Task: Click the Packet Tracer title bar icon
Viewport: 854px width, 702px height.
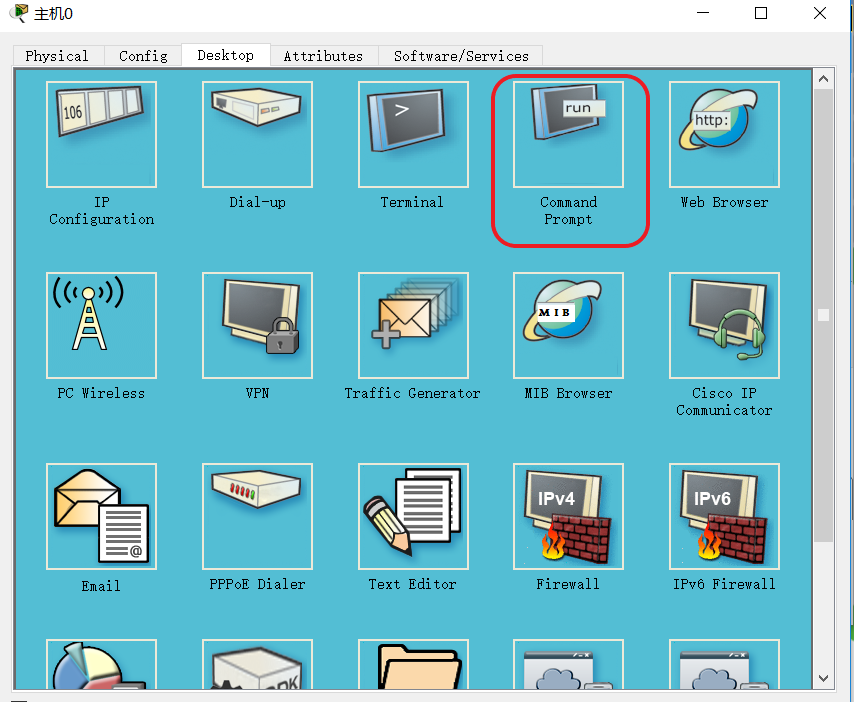Action: pos(19,13)
